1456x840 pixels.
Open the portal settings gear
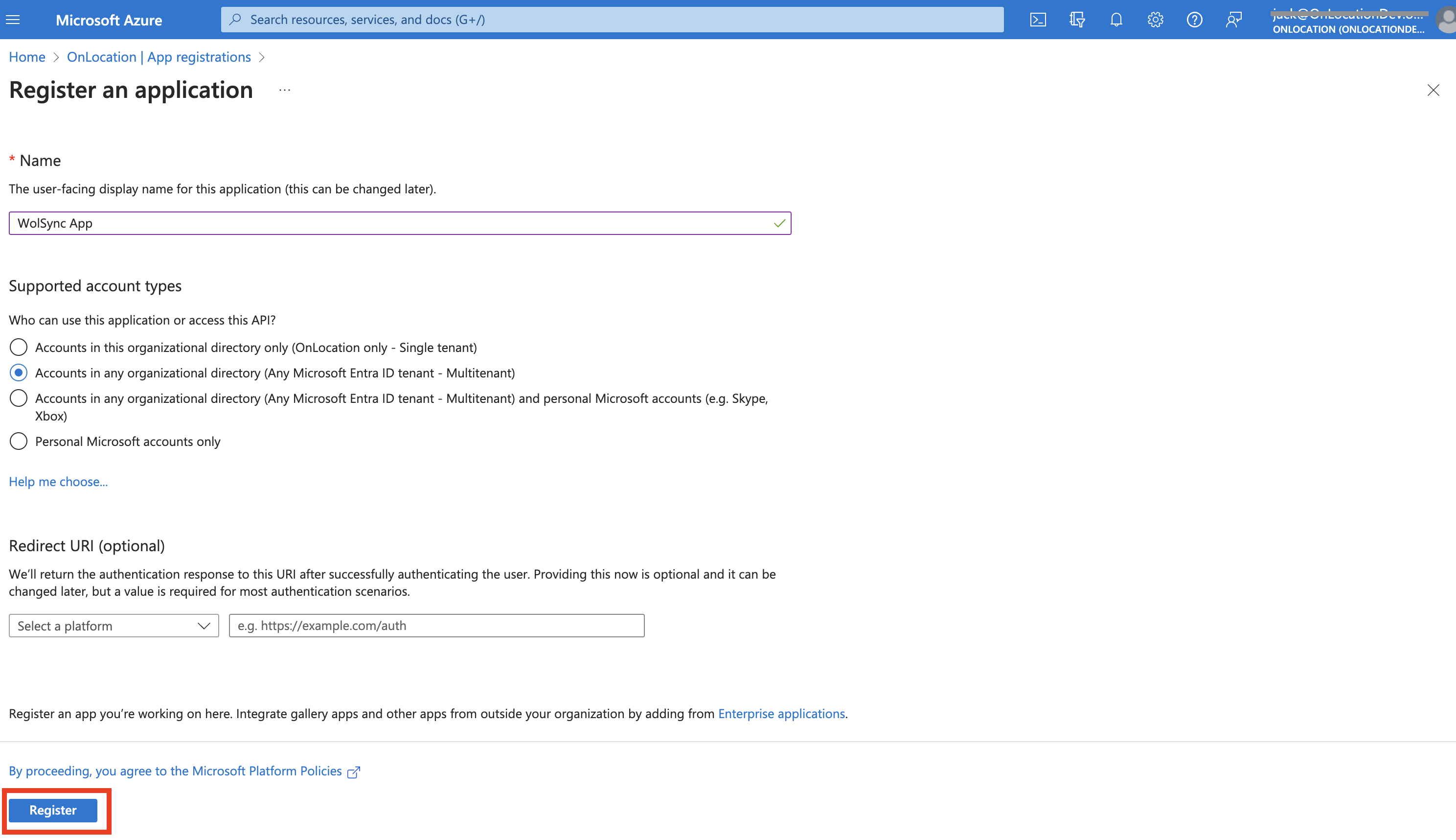(x=1156, y=20)
